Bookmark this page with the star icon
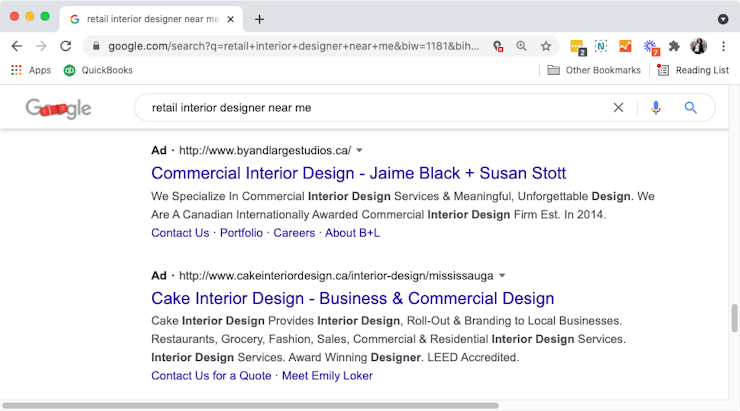The width and height of the screenshot is (740, 411). click(546, 46)
